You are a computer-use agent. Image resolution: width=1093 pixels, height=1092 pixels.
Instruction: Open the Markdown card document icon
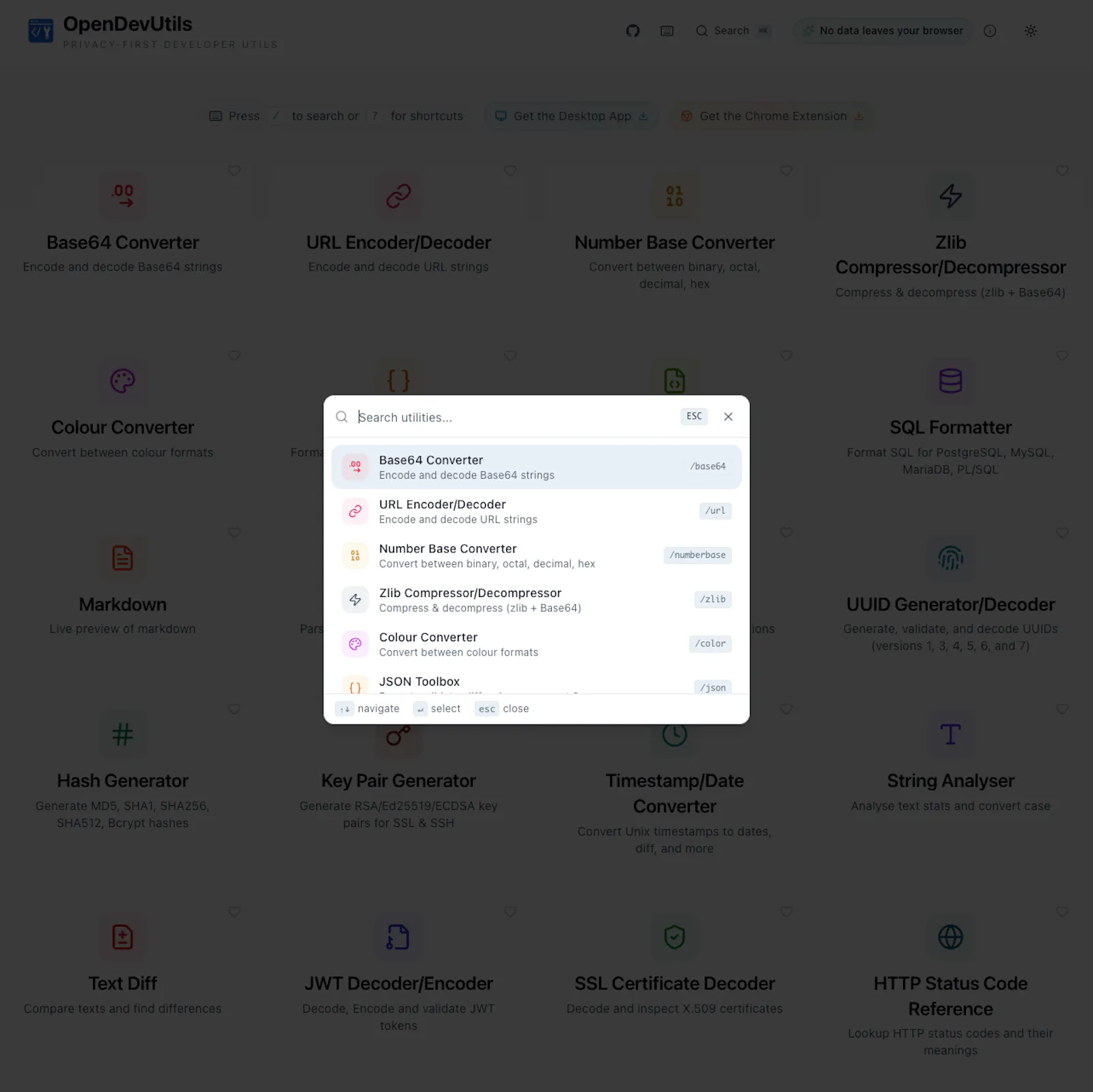pos(123,558)
